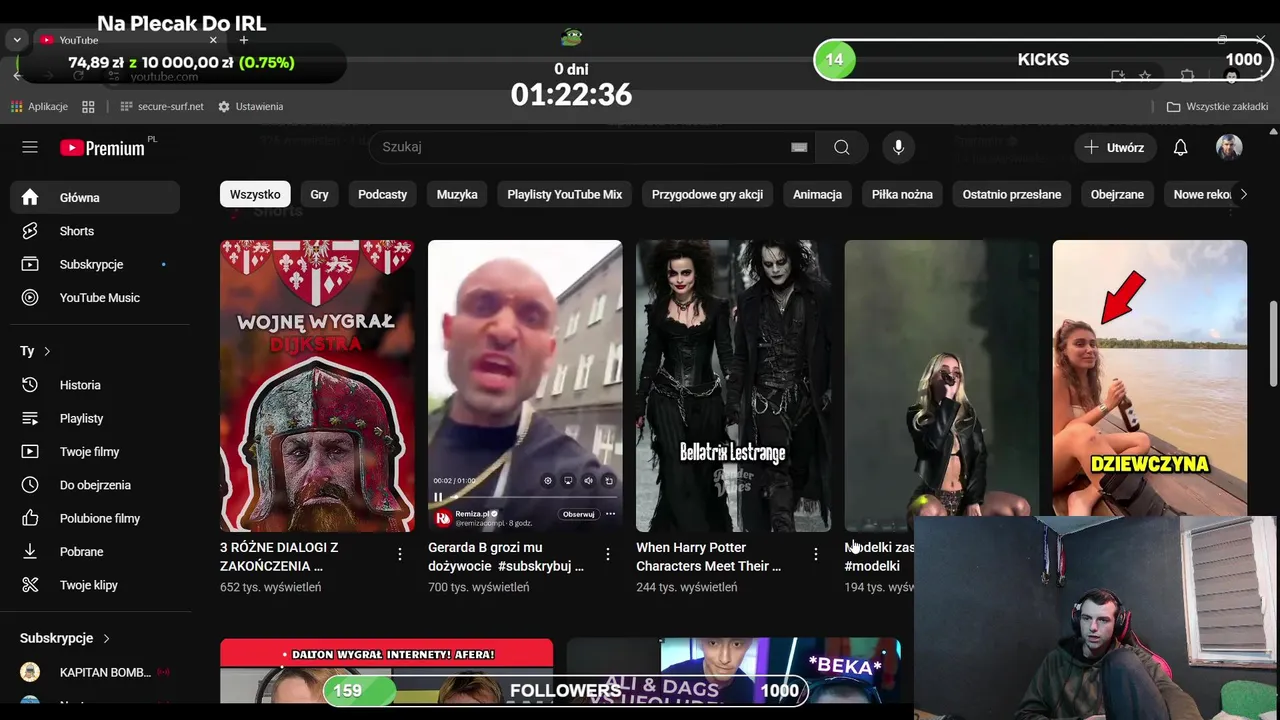The width and height of the screenshot is (1280, 720).
Task: Open options for Gerarda B short
Action: tap(608, 554)
